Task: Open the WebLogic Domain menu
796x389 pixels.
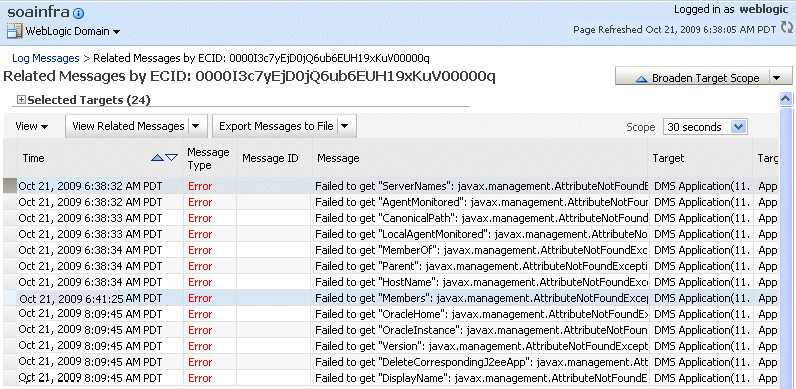Action: pyautogui.click(x=73, y=31)
